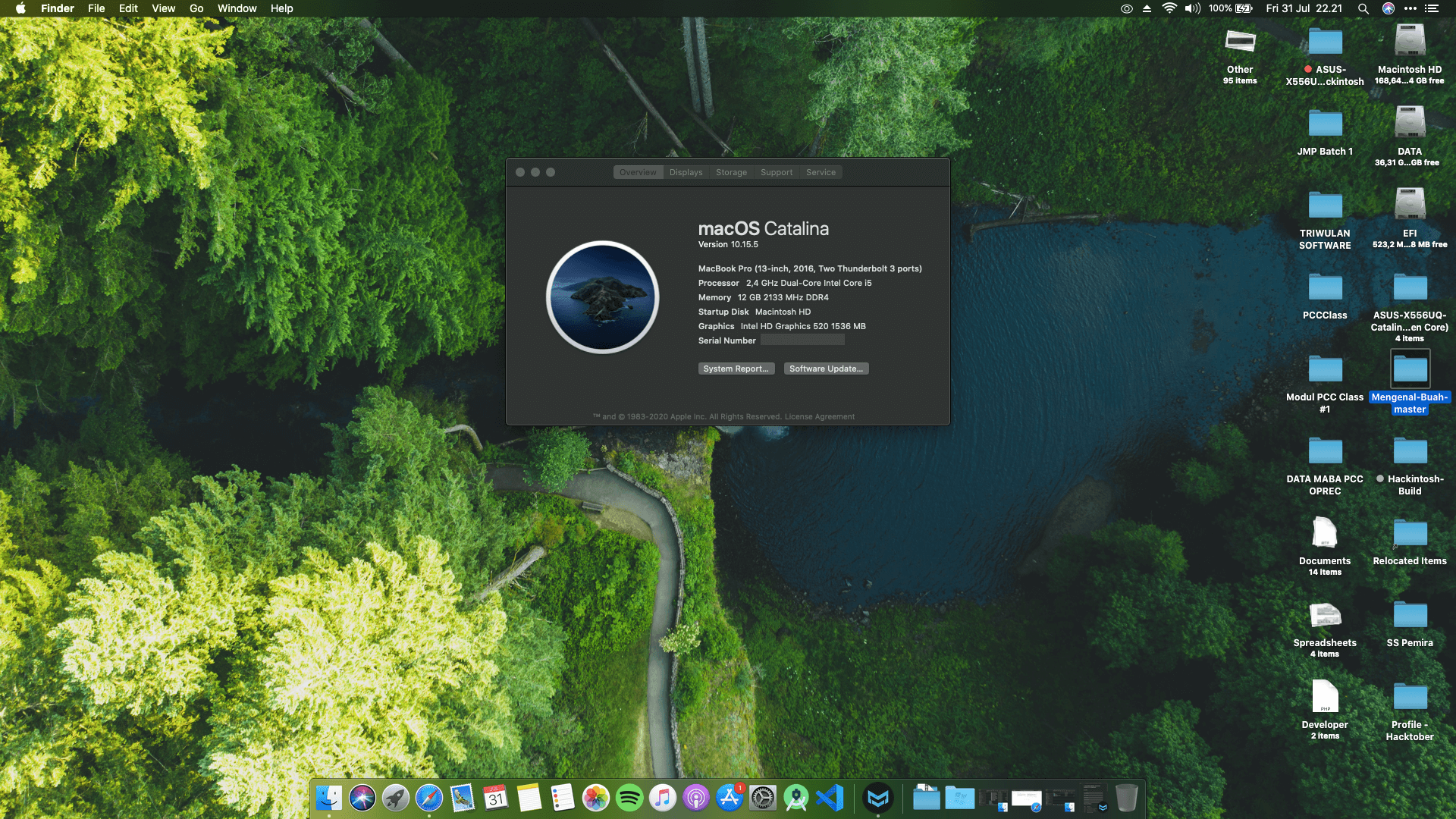Click the System Report button
Viewport: 1456px width, 819px height.
click(x=736, y=369)
